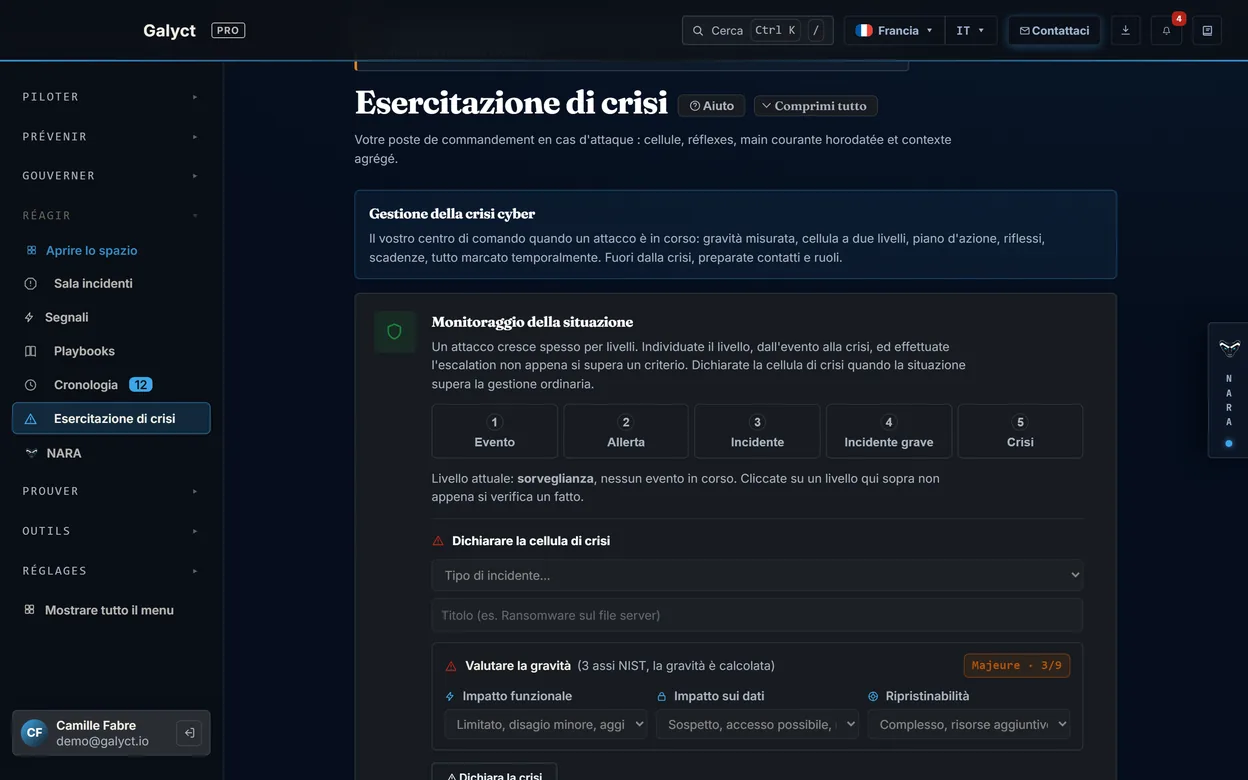Viewport: 1248px width, 780px height.
Task: Open Sala incidenti in sidebar
Action: [111, 284]
